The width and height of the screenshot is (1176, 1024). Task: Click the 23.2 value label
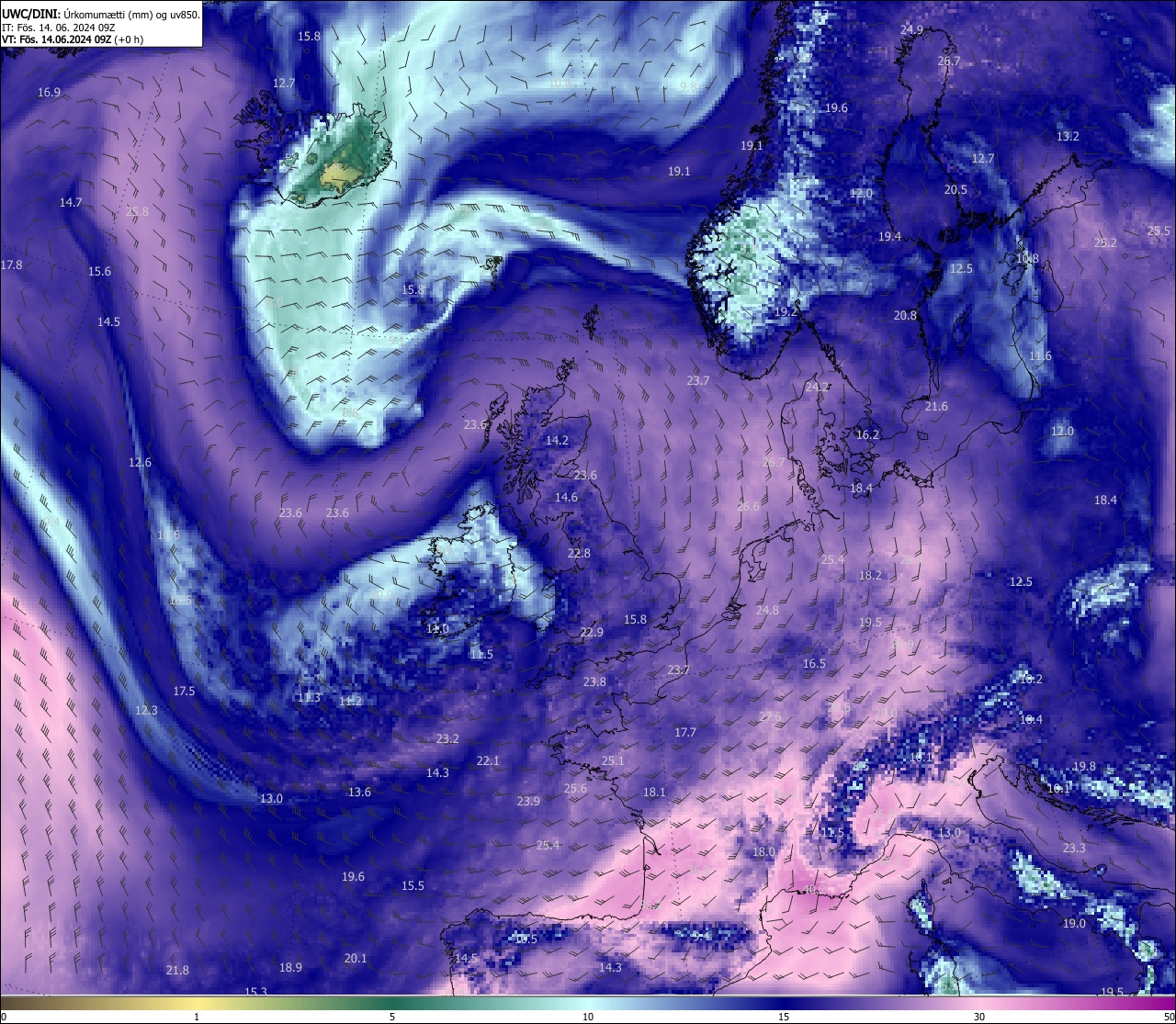[x=447, y=738]
